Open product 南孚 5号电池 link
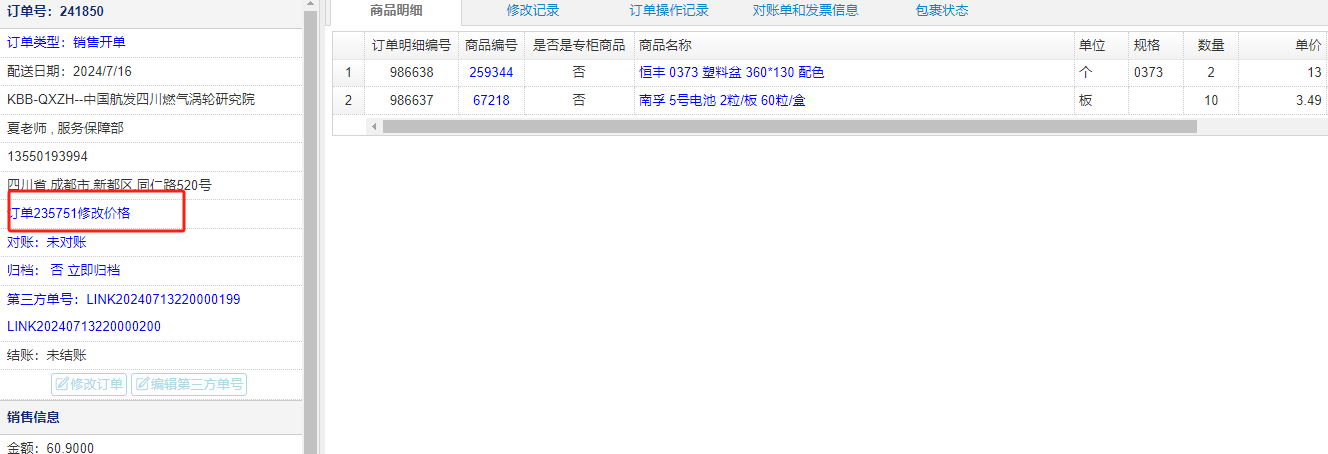The width and height of the screenshot is (1328, 454). pyautogui.click(x=722, y=100)
